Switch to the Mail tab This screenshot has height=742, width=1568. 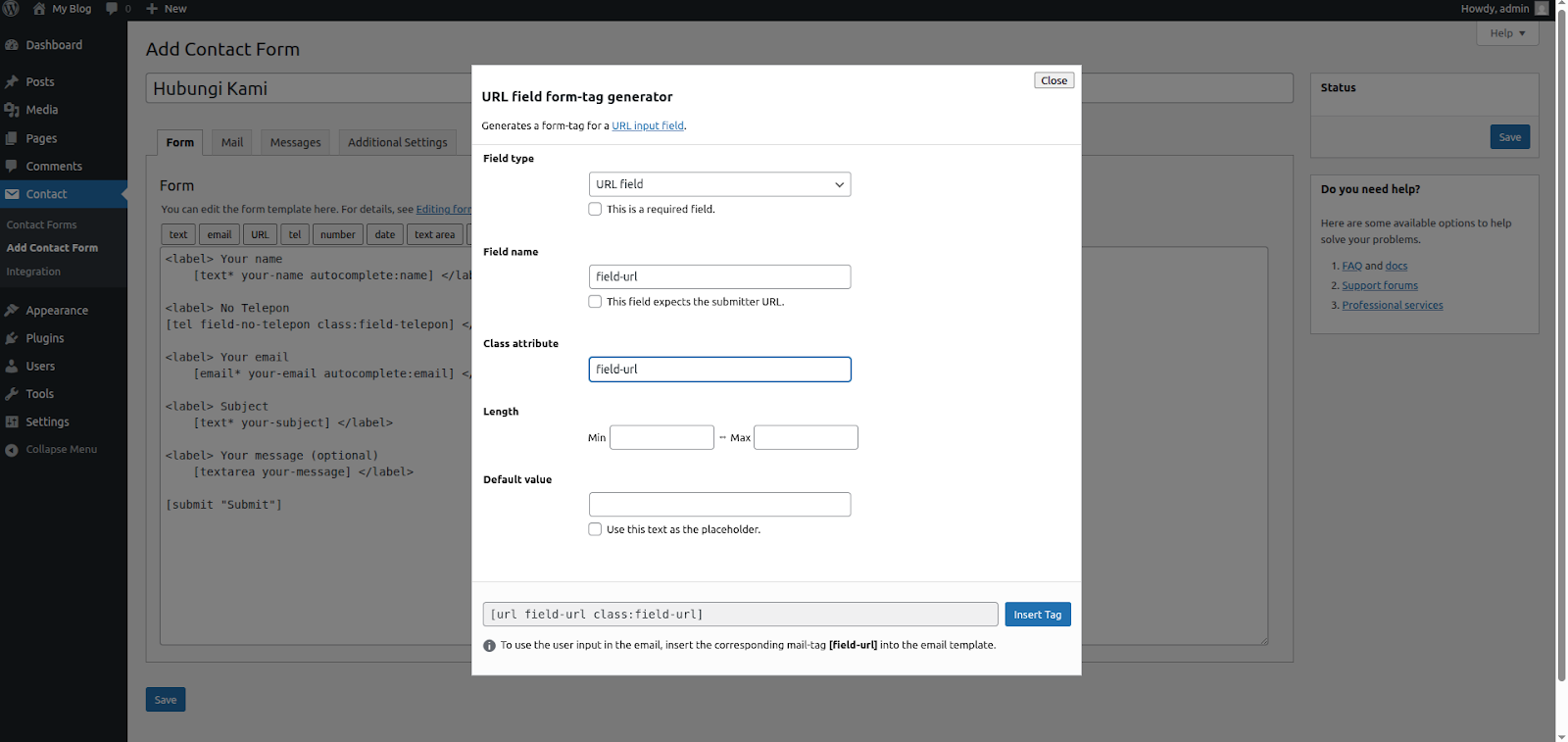[232, 142]
